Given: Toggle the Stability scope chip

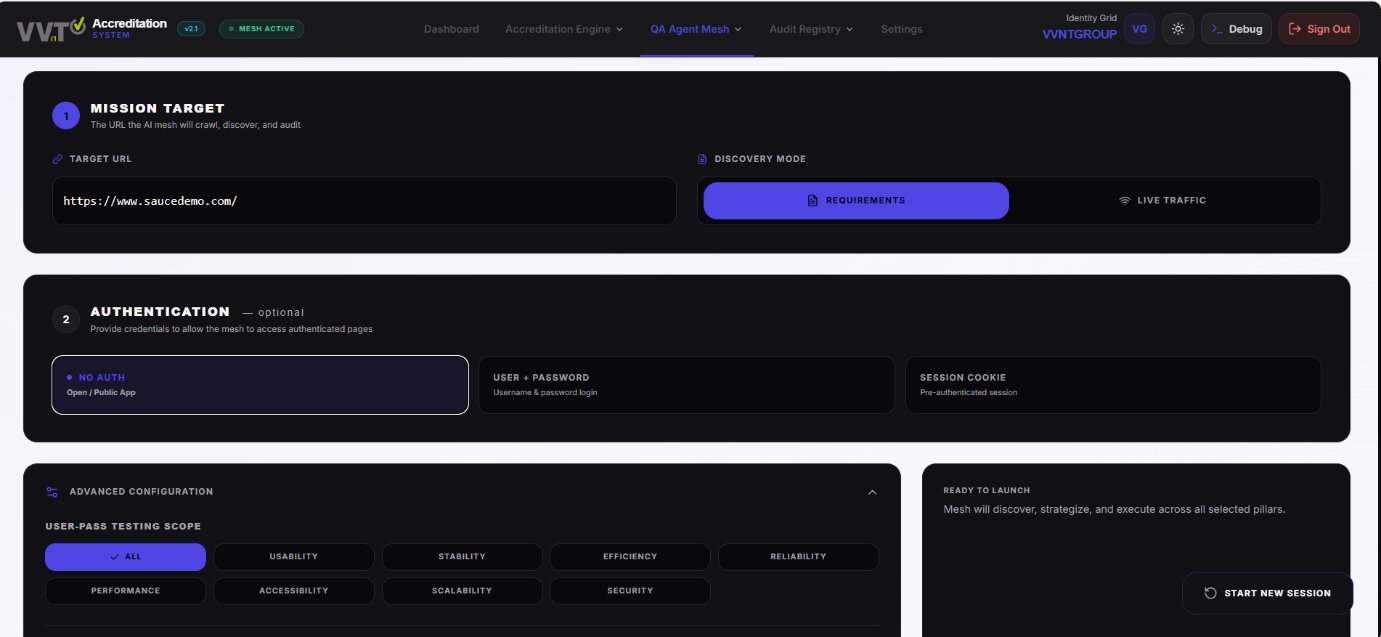Looking at the screenshot, I should 462,557.
